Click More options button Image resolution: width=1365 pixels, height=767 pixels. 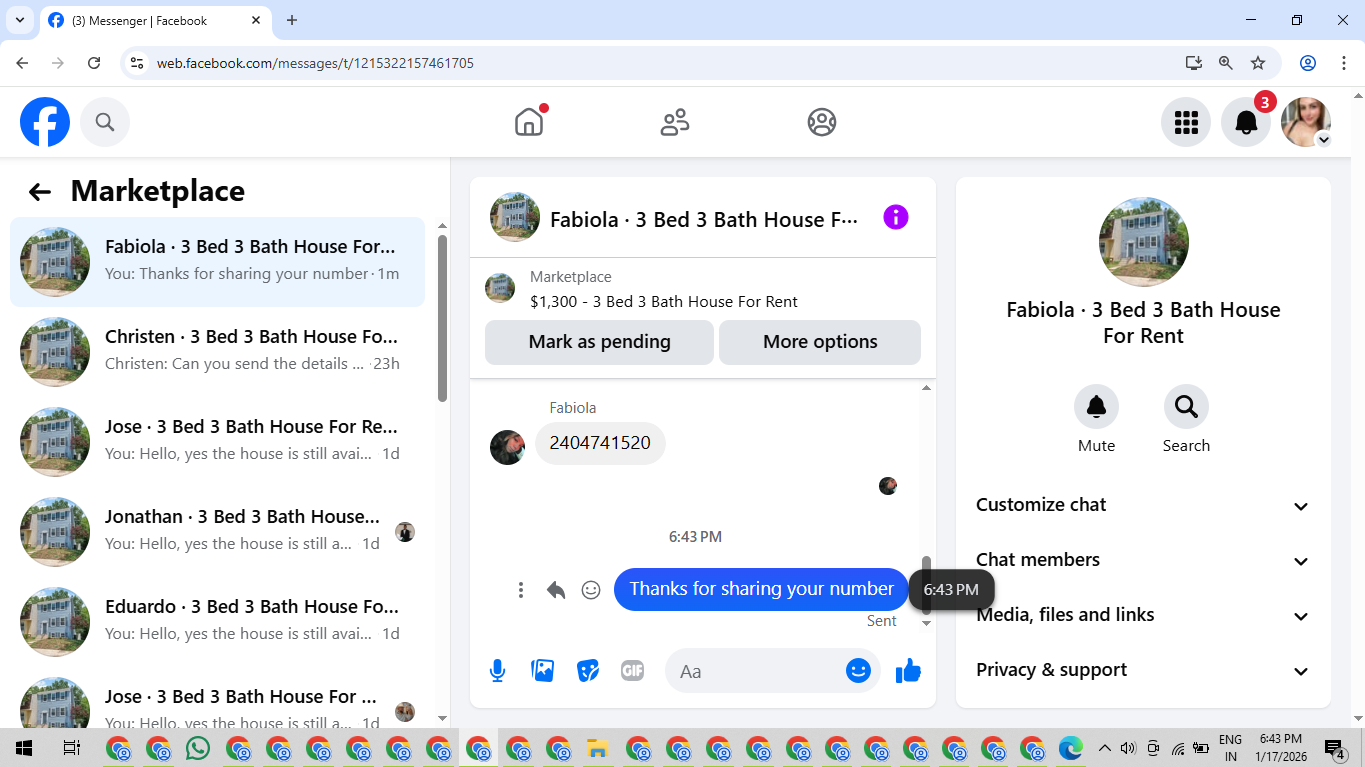pos(820,342)
